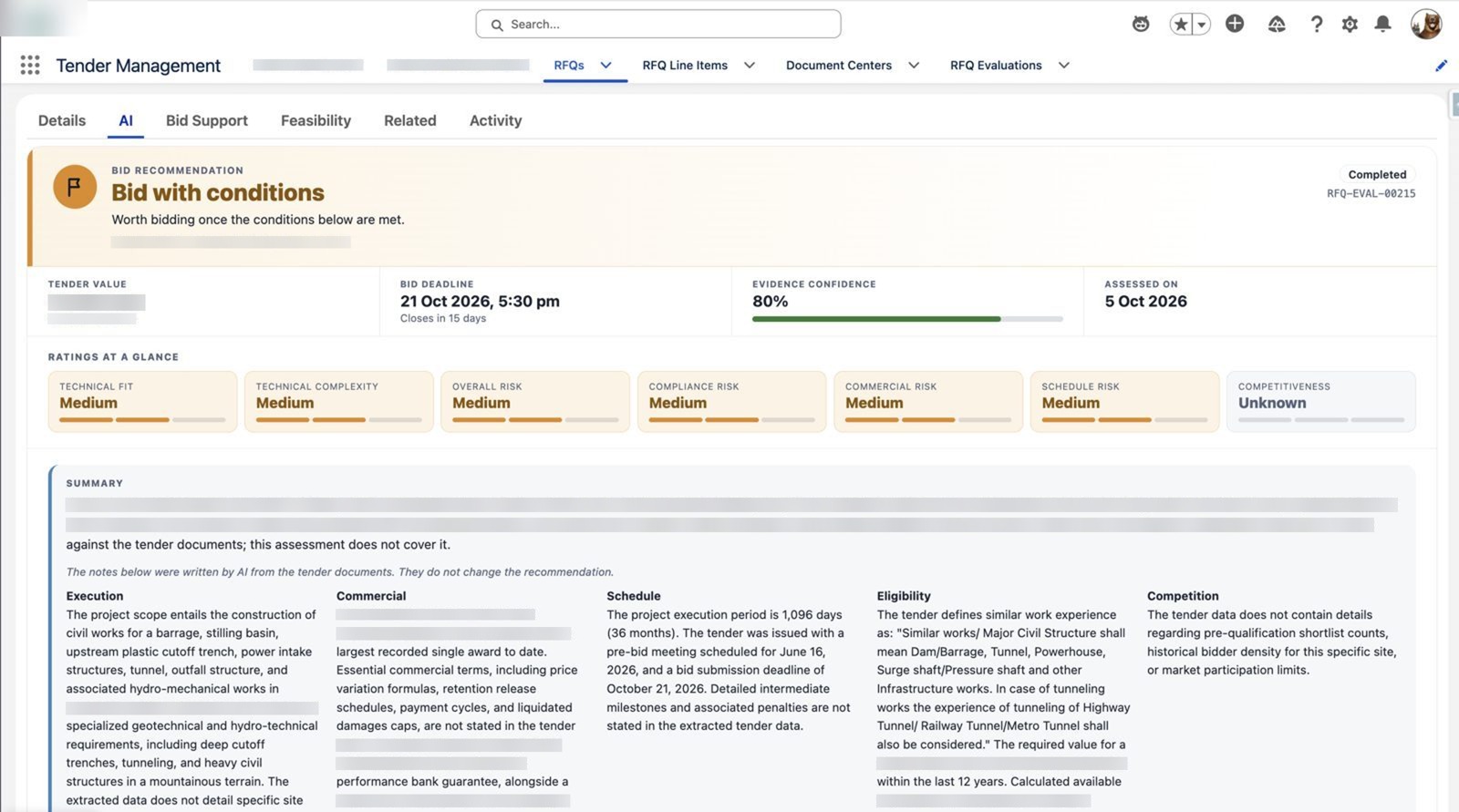Viewport: 1459px width, 812px height.
Task: Click the Tender Management app title
Action: pyautogui.click(x=139, y=66)
